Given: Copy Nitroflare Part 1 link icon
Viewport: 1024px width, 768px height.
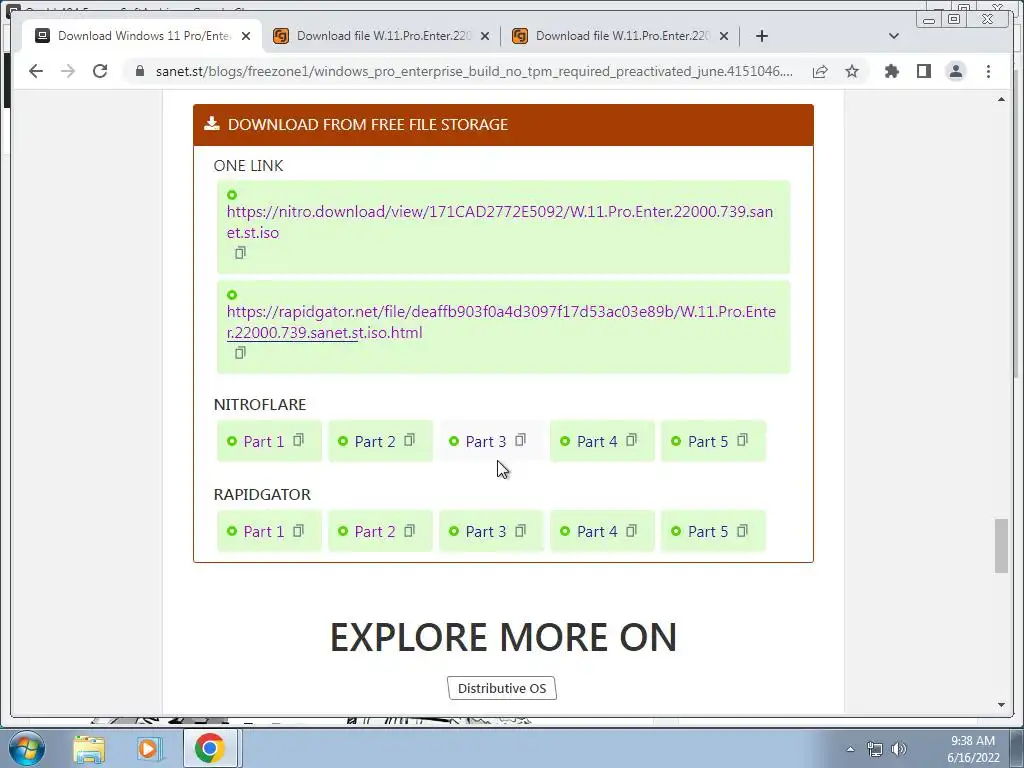Looking at the screenshot, I should point(298,440).
